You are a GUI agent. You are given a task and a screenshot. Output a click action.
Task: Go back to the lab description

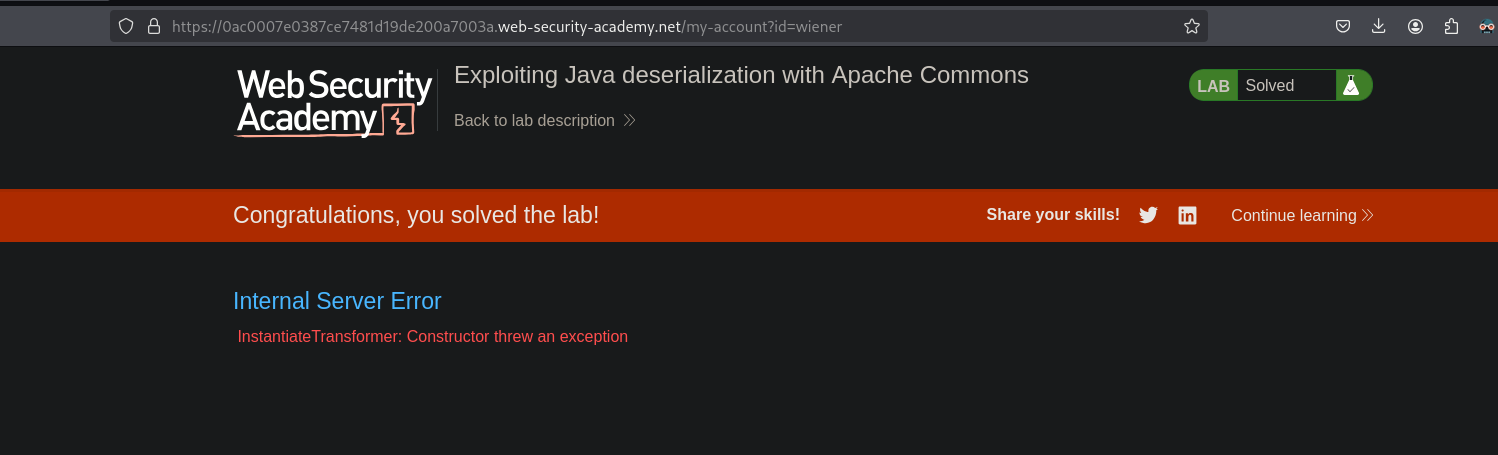pos(534,120)
